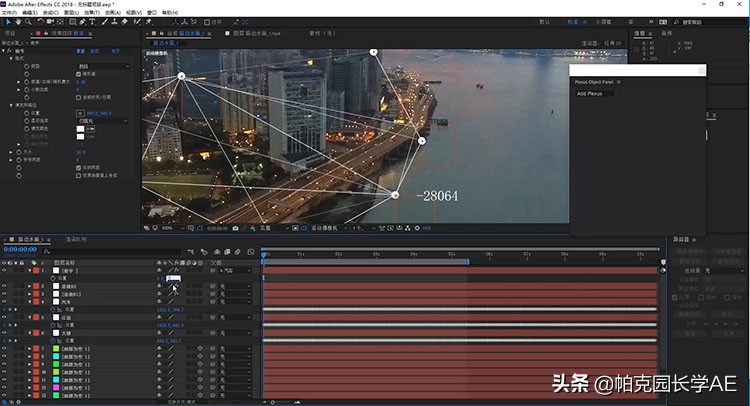Click the snapshot camera icon below the viewer
The image size is (750, 406).
[235, 228]
